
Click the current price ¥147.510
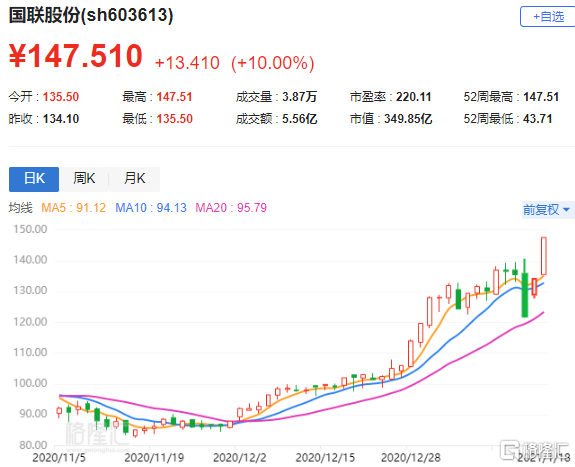[76, 56]
